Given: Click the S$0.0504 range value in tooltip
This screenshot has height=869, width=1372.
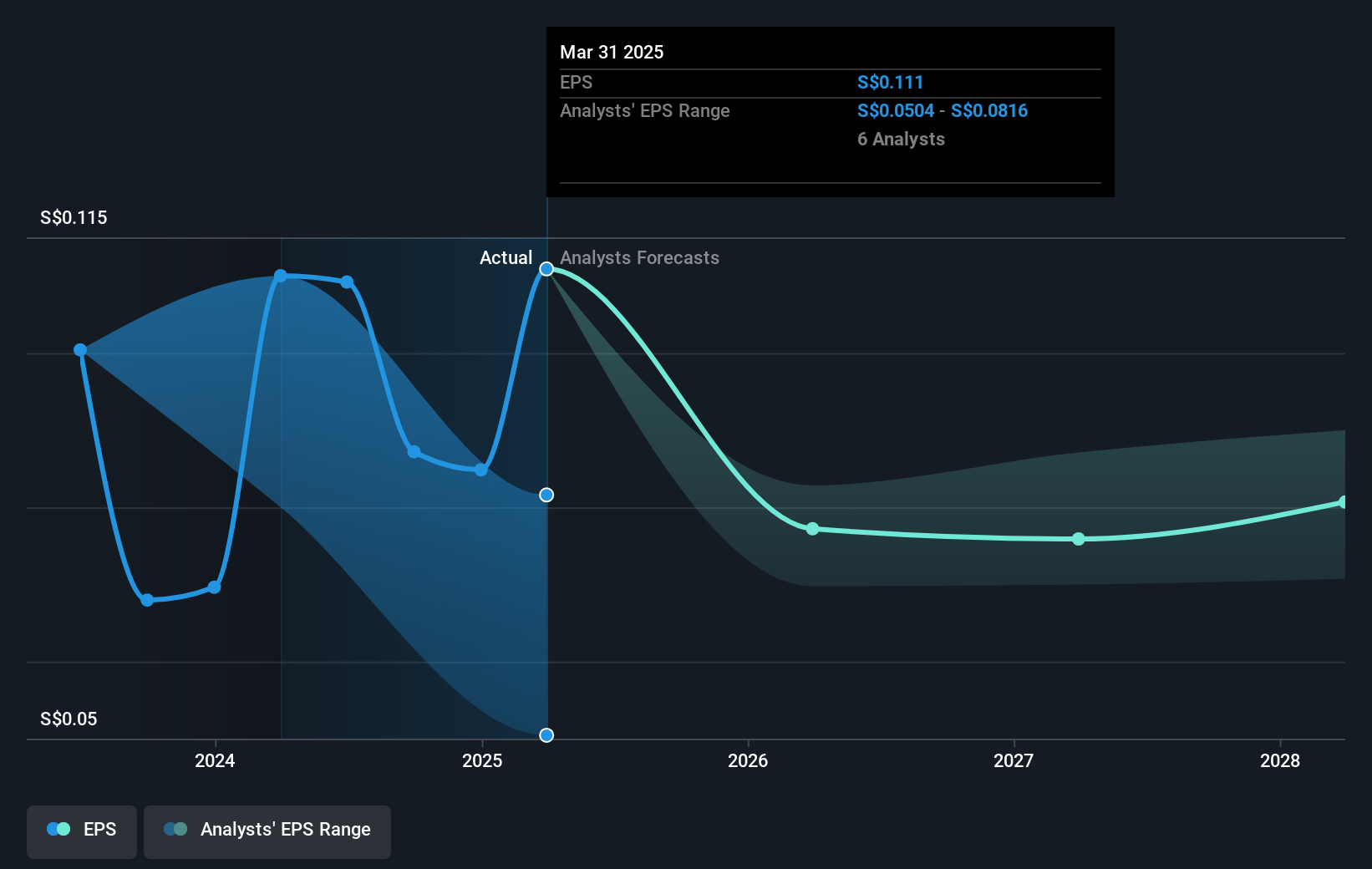Looking at the screenshot, I should (x=896, y=111).
